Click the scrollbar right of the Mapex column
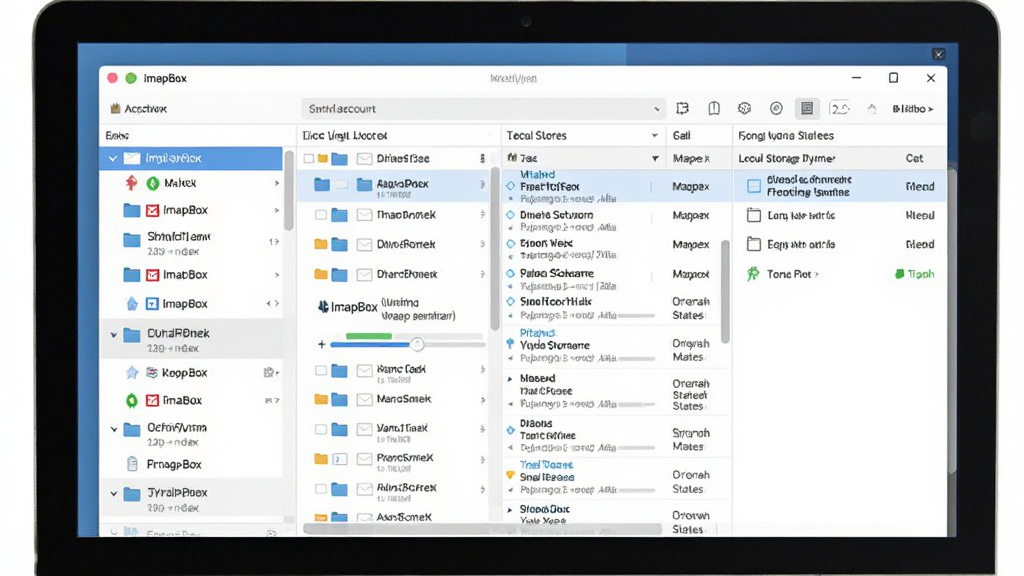 725,291
